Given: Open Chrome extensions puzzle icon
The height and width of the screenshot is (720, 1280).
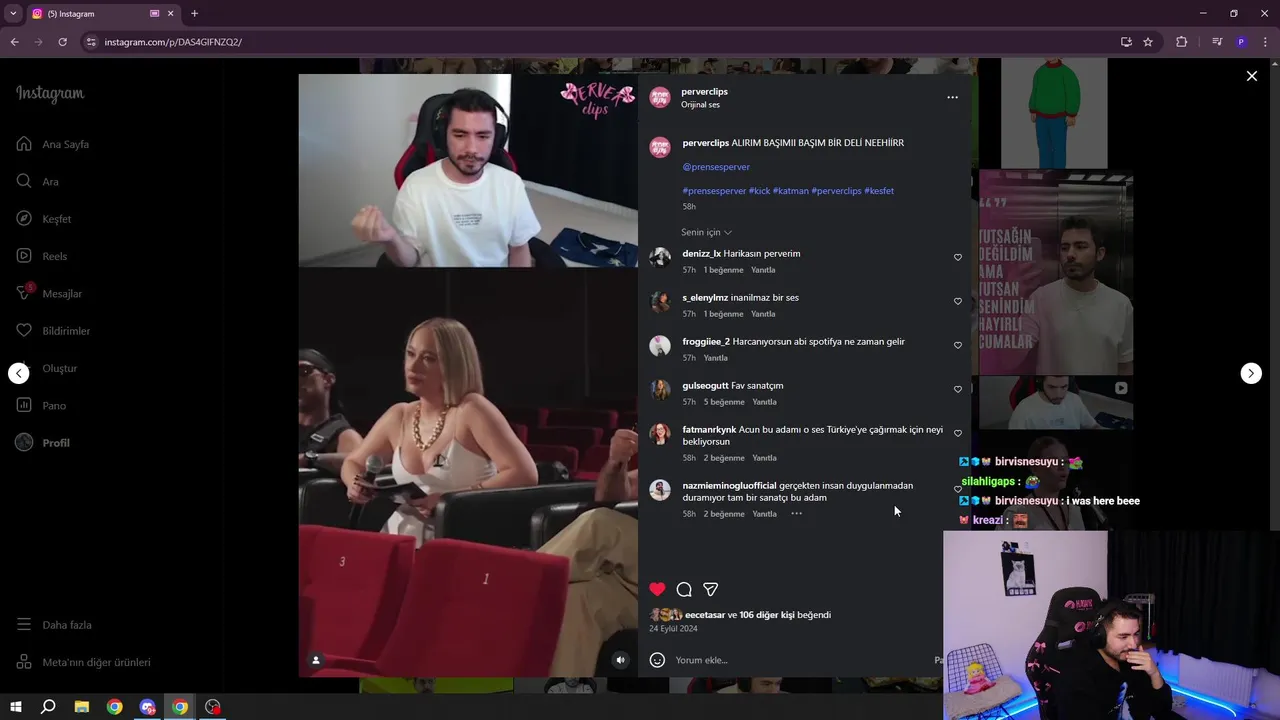Looking at the screenshot, I should 1181,42.
